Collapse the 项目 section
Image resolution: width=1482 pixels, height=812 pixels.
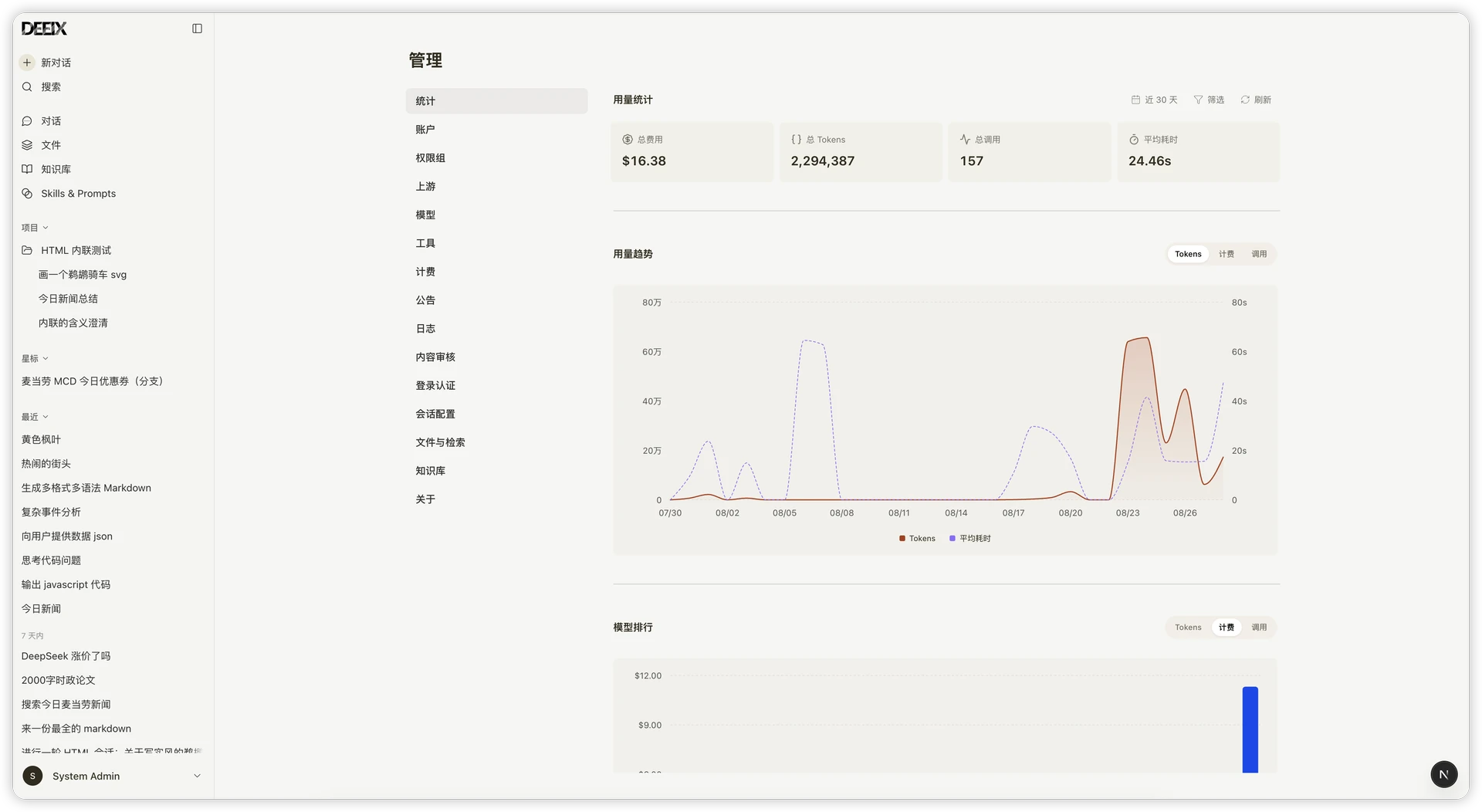pyautogui.click(x=35, y=228)
